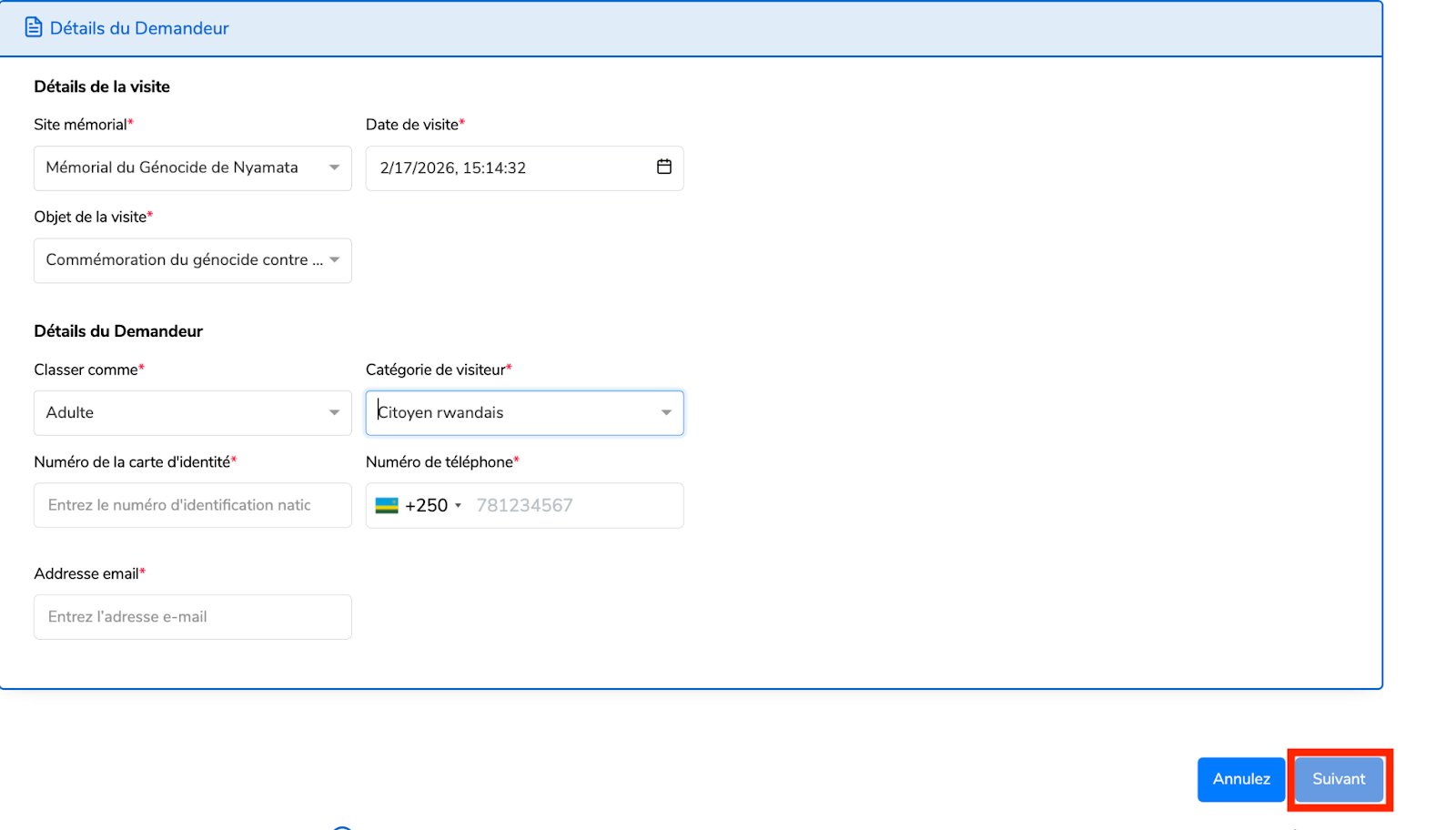The height and width of the screenshot is (830, 1456).
Task: Click the document icon beside Détails du Demandeur
Action: [x=34, y=27]
